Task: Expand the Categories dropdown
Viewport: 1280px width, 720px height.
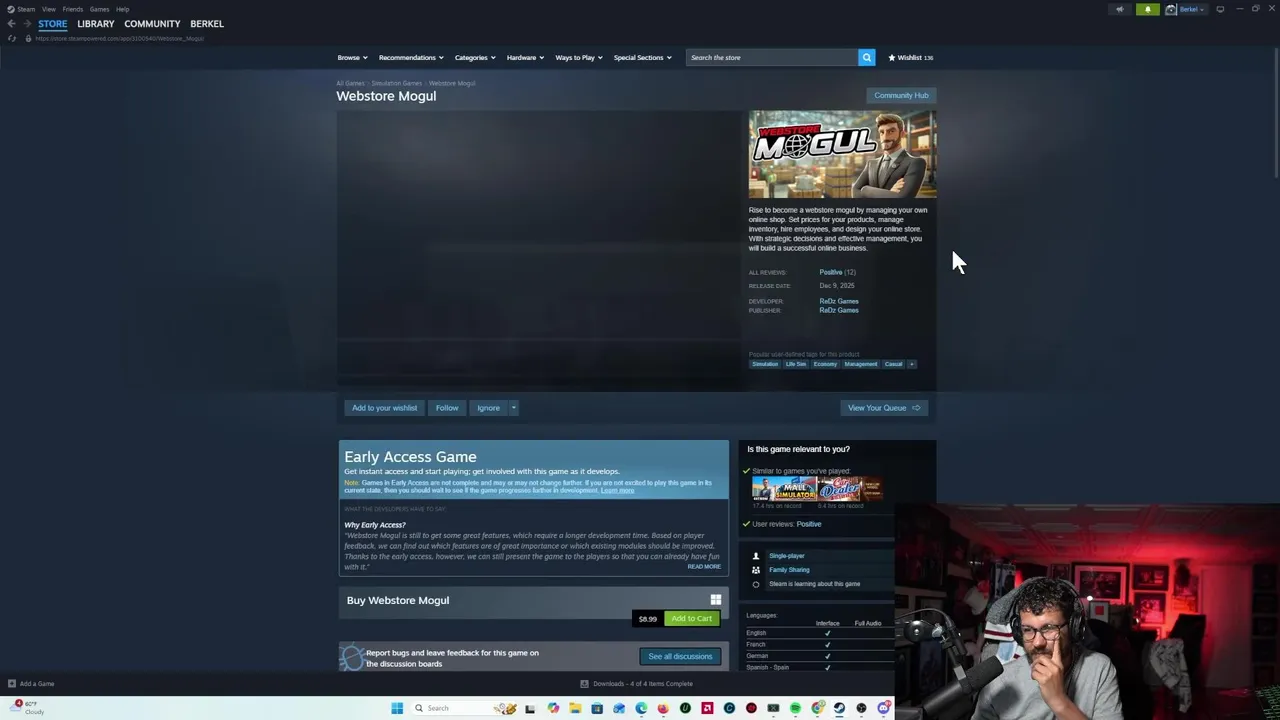Action: [x=475, y=57]
